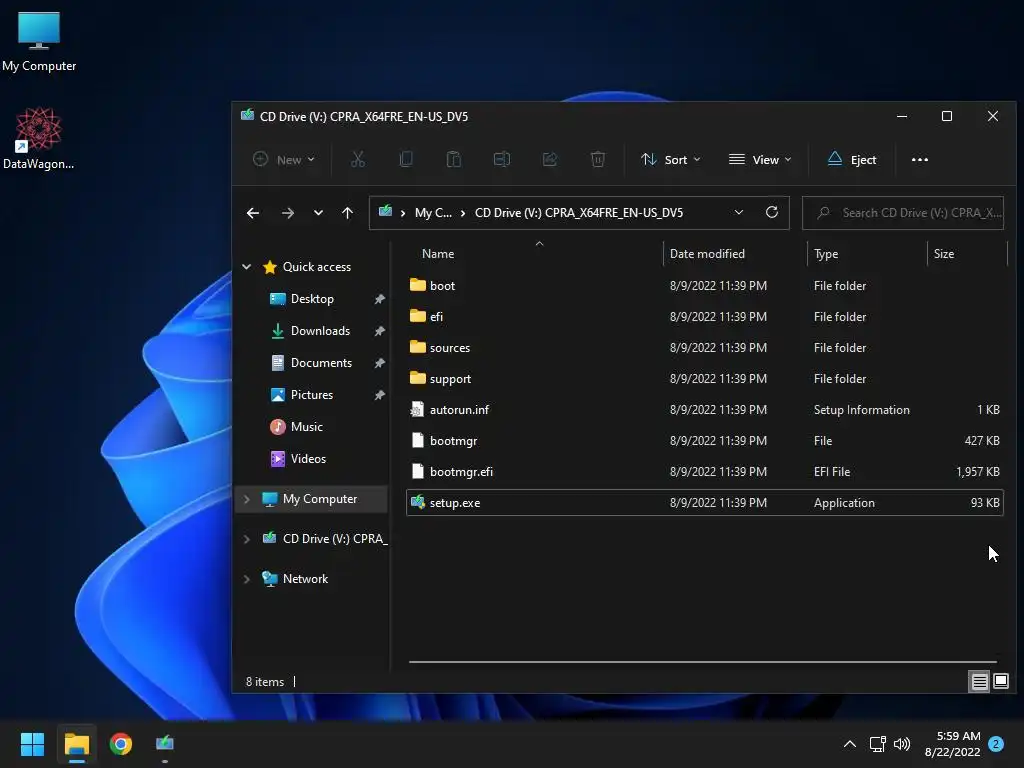Image resolution: width=1024 pixels, height=768 pixels.
Task: Select the boot folder
Action: [704, 285]
